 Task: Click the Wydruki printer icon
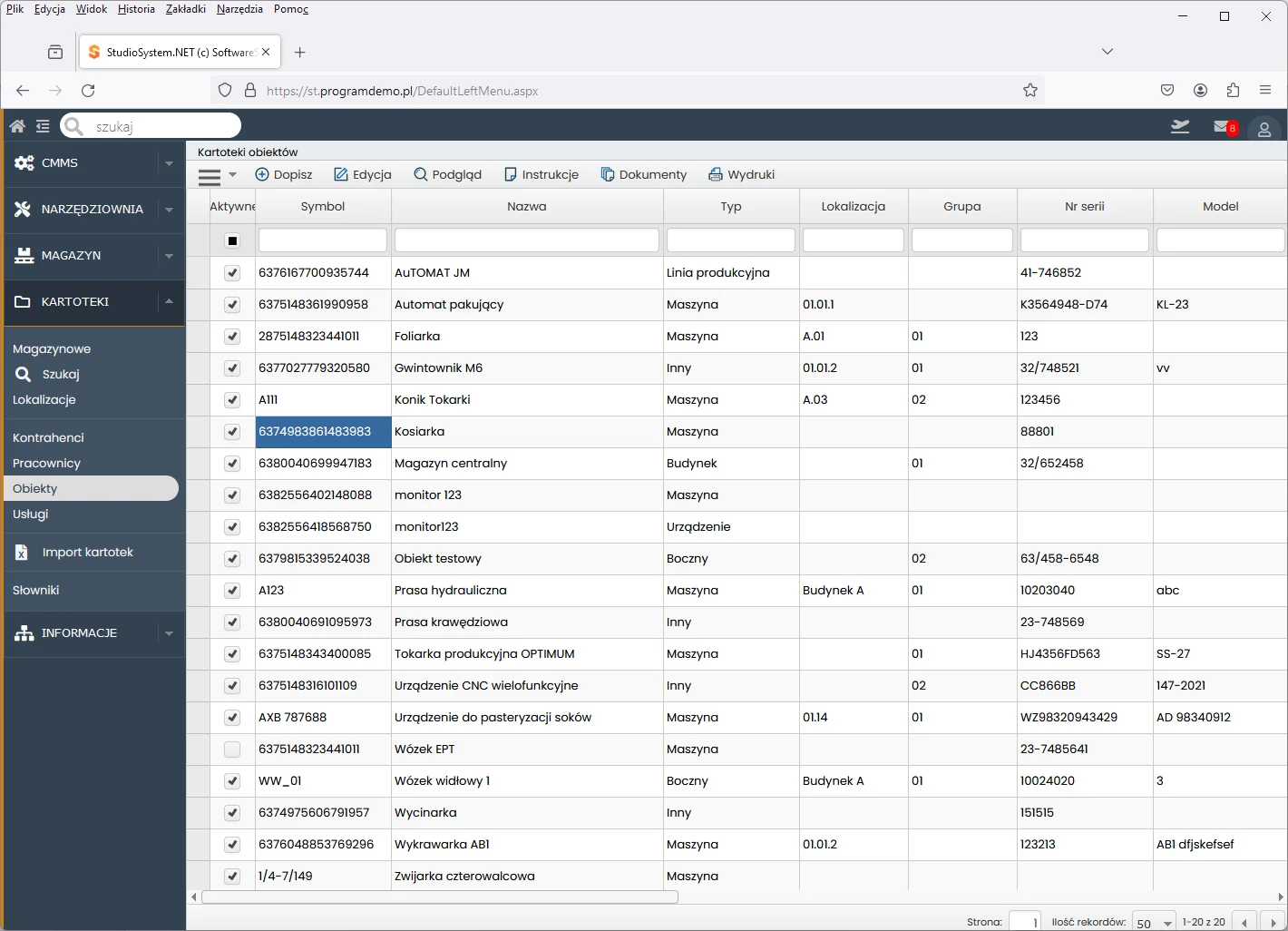[x=716, y=174]
